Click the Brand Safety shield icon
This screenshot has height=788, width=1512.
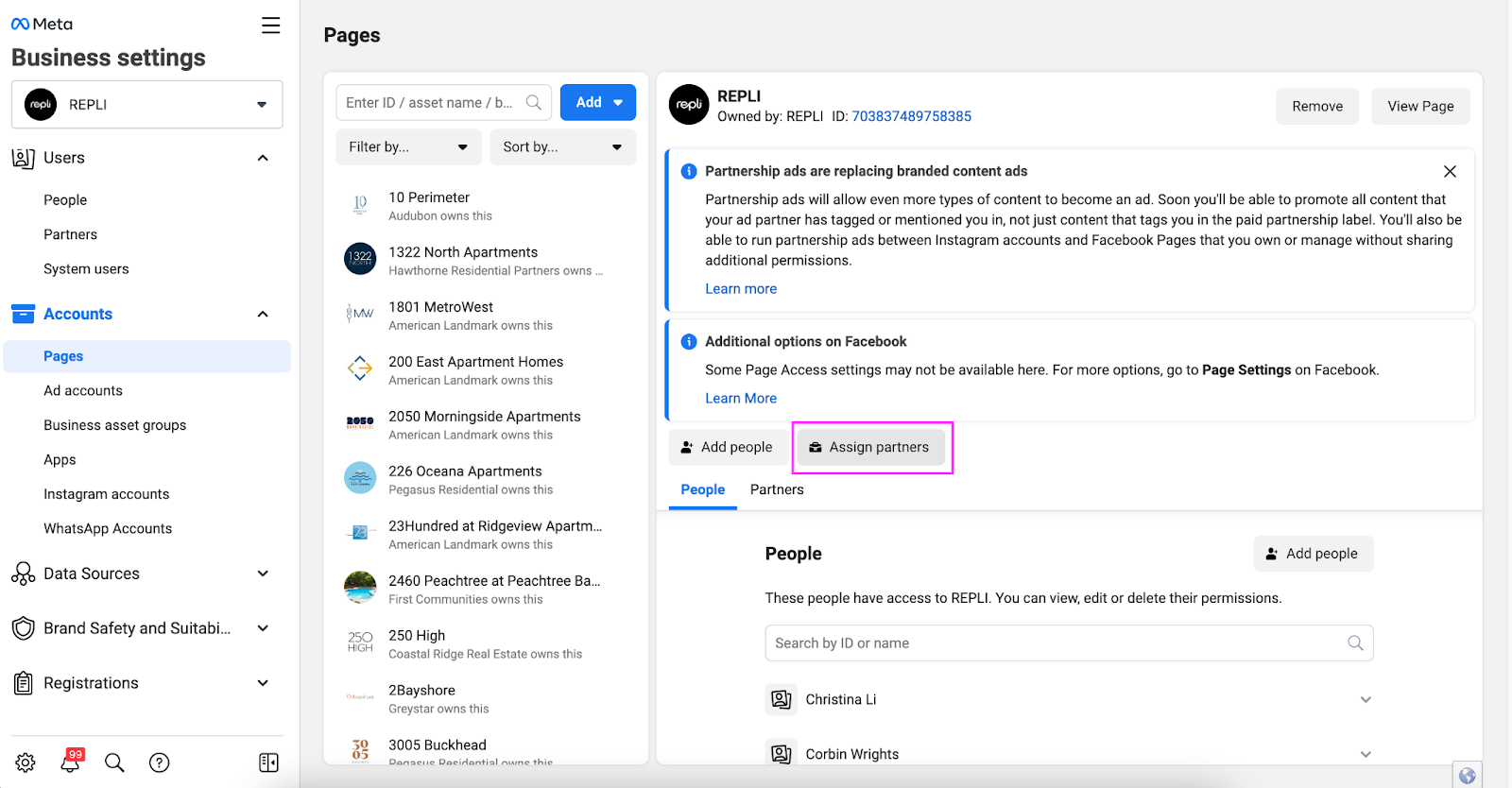point(23,628)
